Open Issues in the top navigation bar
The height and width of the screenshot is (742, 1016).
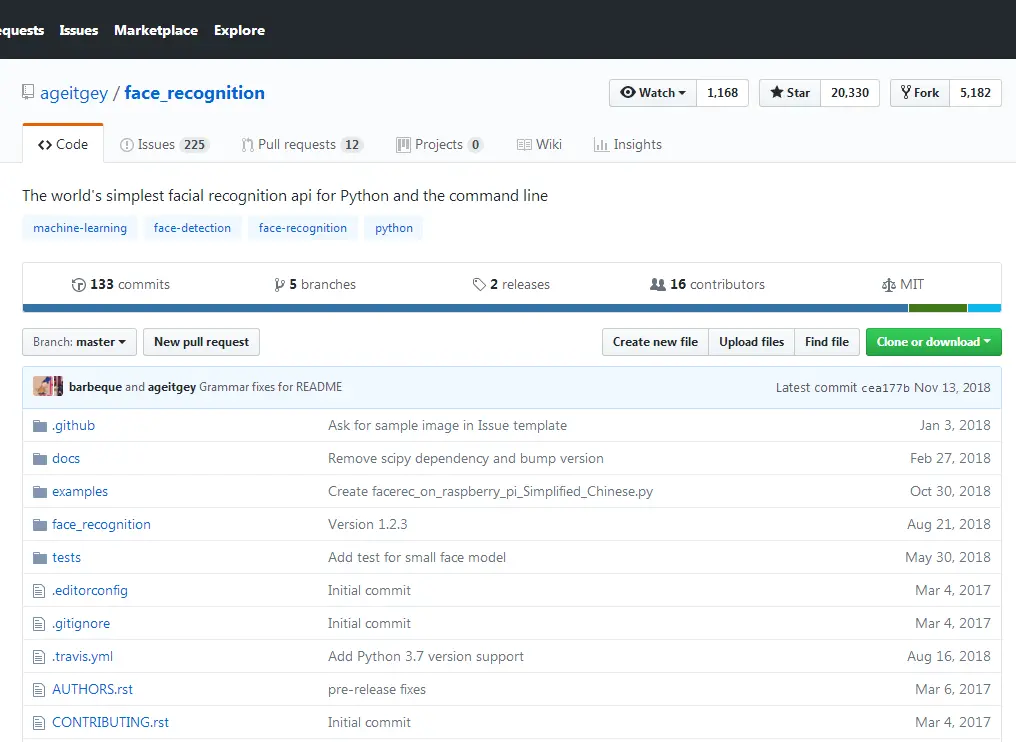[x=79, y=30]
